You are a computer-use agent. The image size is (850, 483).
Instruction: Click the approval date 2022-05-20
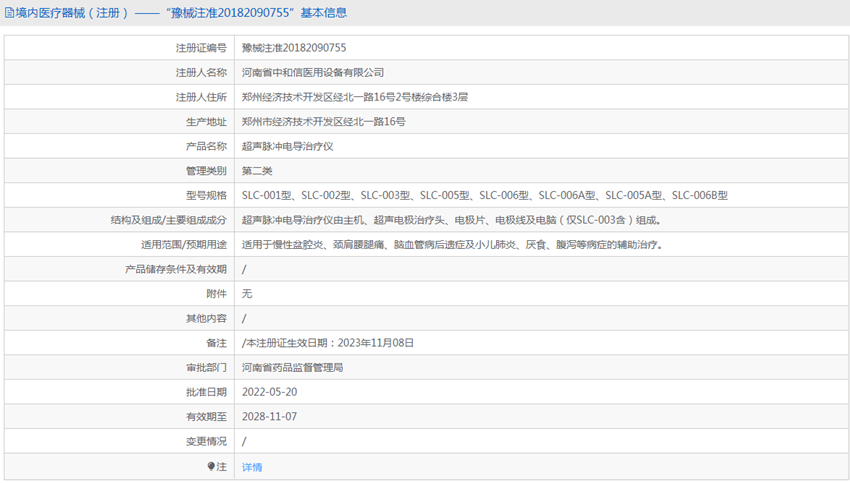[269, 392]
